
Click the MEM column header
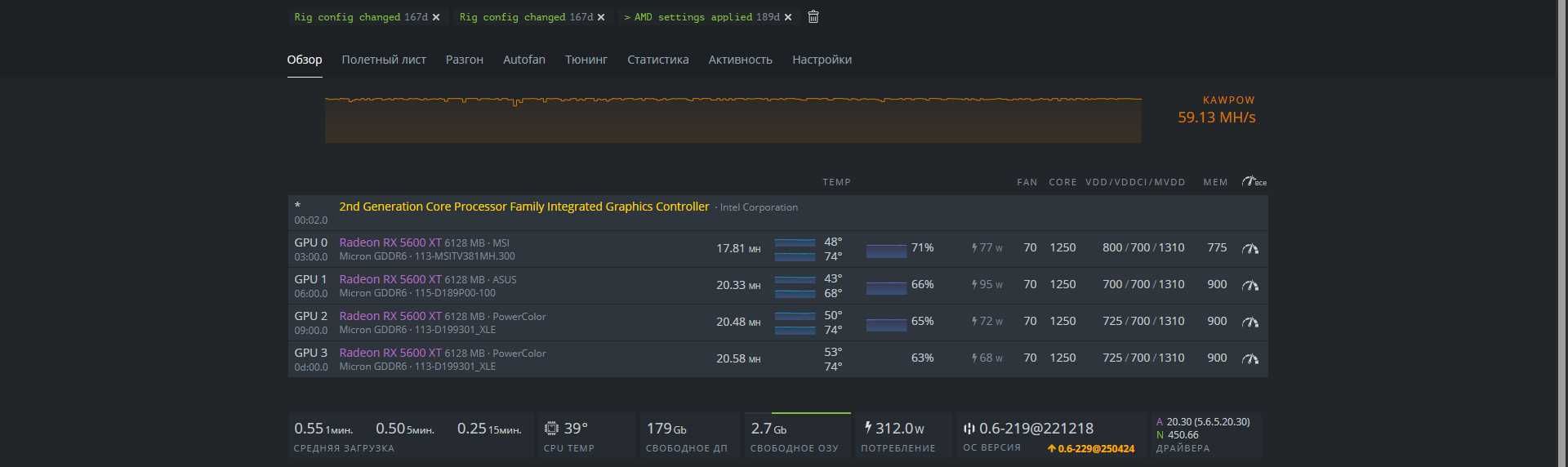[x=1215, y=182]
